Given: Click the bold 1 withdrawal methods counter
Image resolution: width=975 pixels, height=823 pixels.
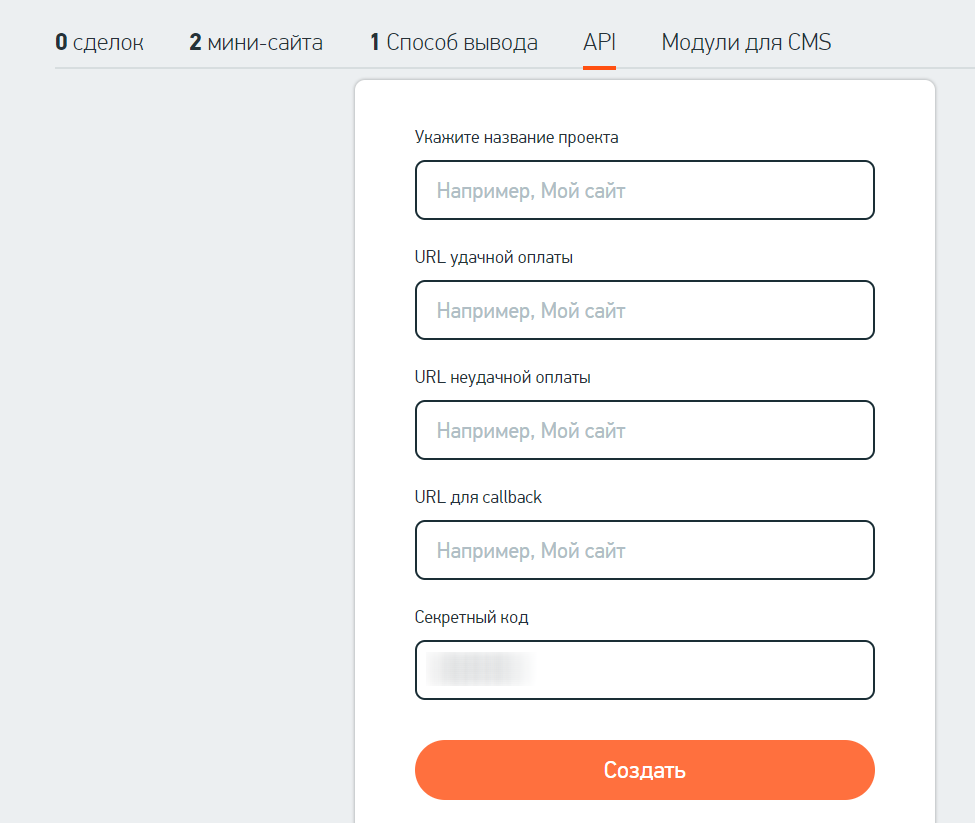Looking at the screenshot, I should coord(375,43).
